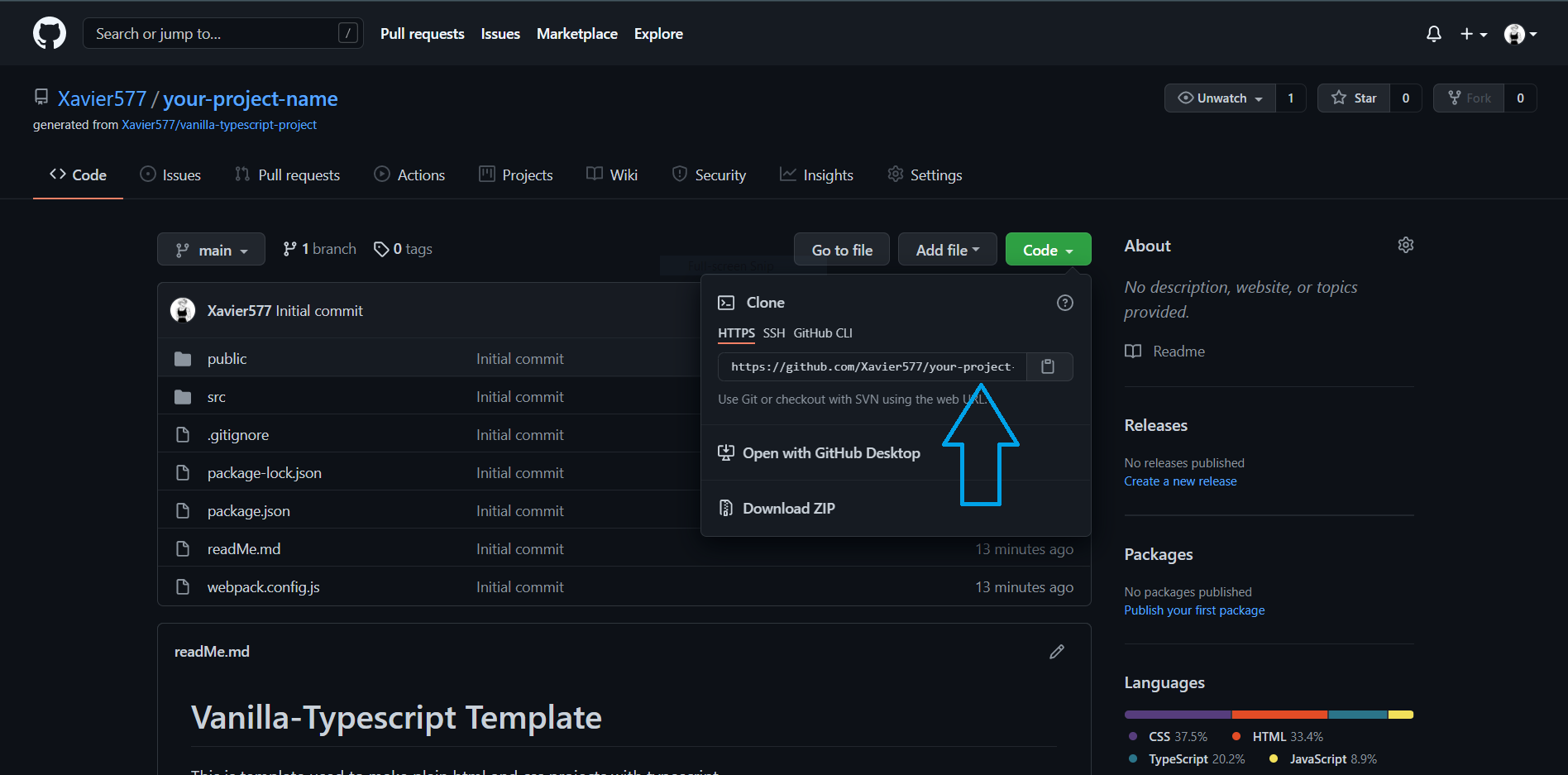This screenshot has height=775, width=1568.
Task: Click the Search or jump to field
Action: point(223,34)
